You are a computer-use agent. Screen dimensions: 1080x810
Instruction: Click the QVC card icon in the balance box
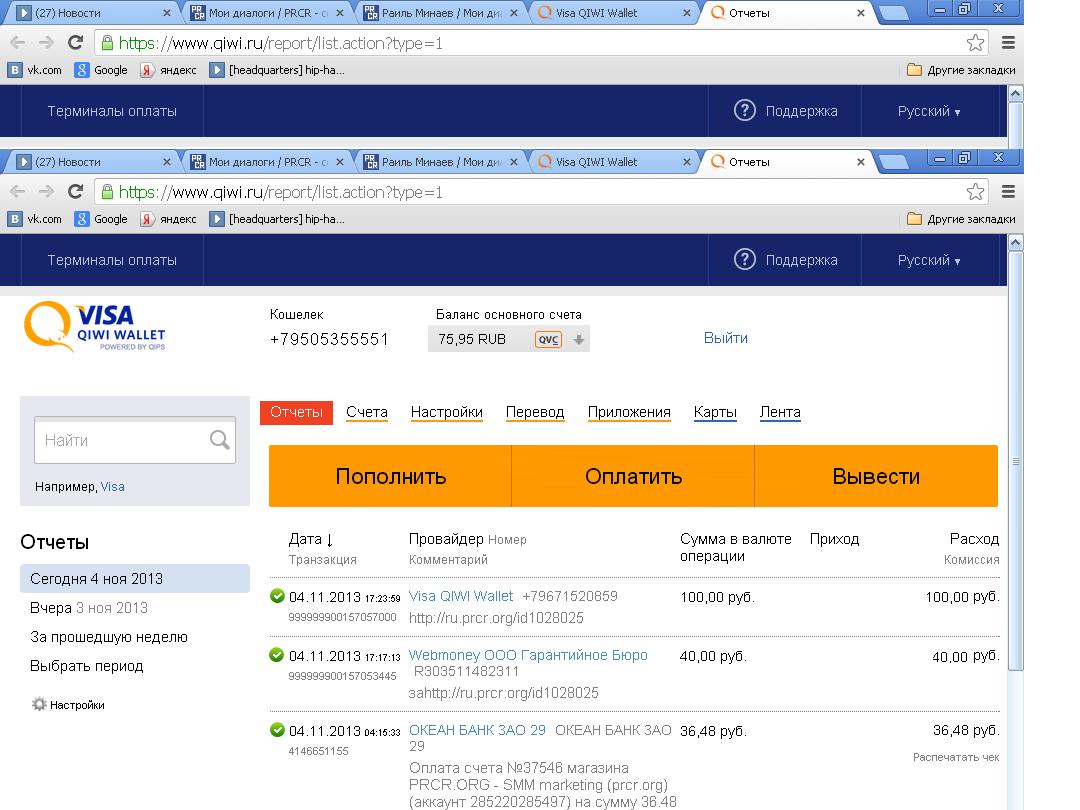(548, 339)
